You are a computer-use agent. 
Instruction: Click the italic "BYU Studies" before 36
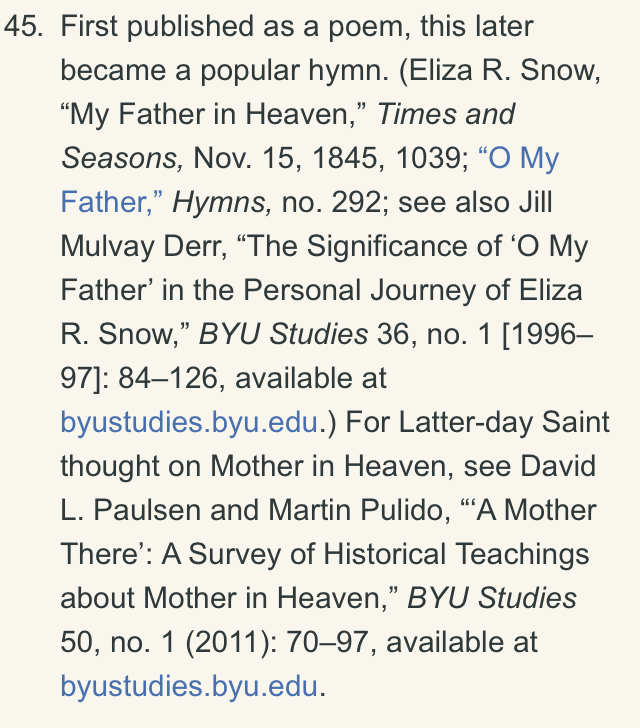pos(283,334)
